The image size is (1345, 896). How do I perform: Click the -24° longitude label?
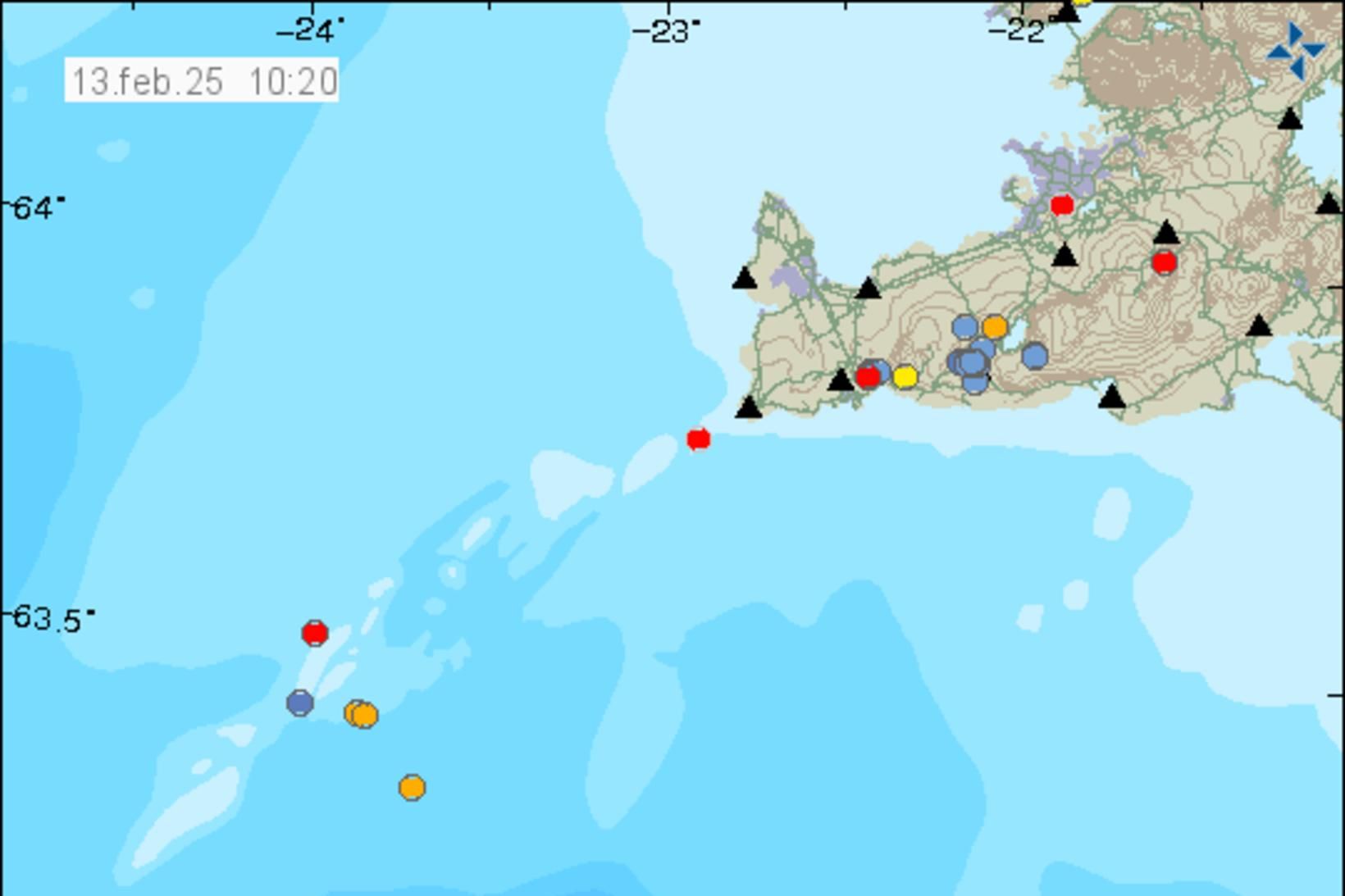click(x=311, y=30)
